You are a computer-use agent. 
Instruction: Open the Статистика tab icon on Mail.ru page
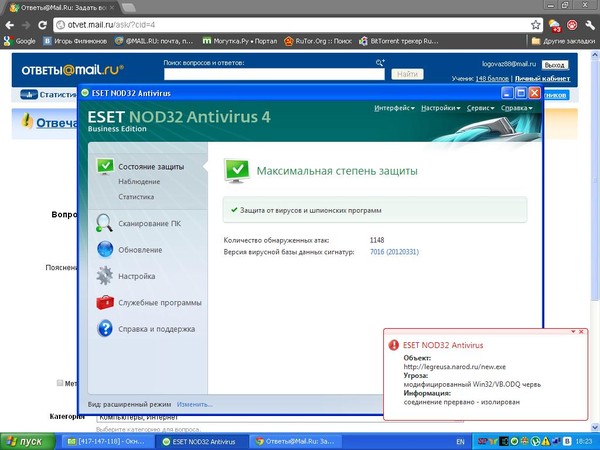click(29, 94)
